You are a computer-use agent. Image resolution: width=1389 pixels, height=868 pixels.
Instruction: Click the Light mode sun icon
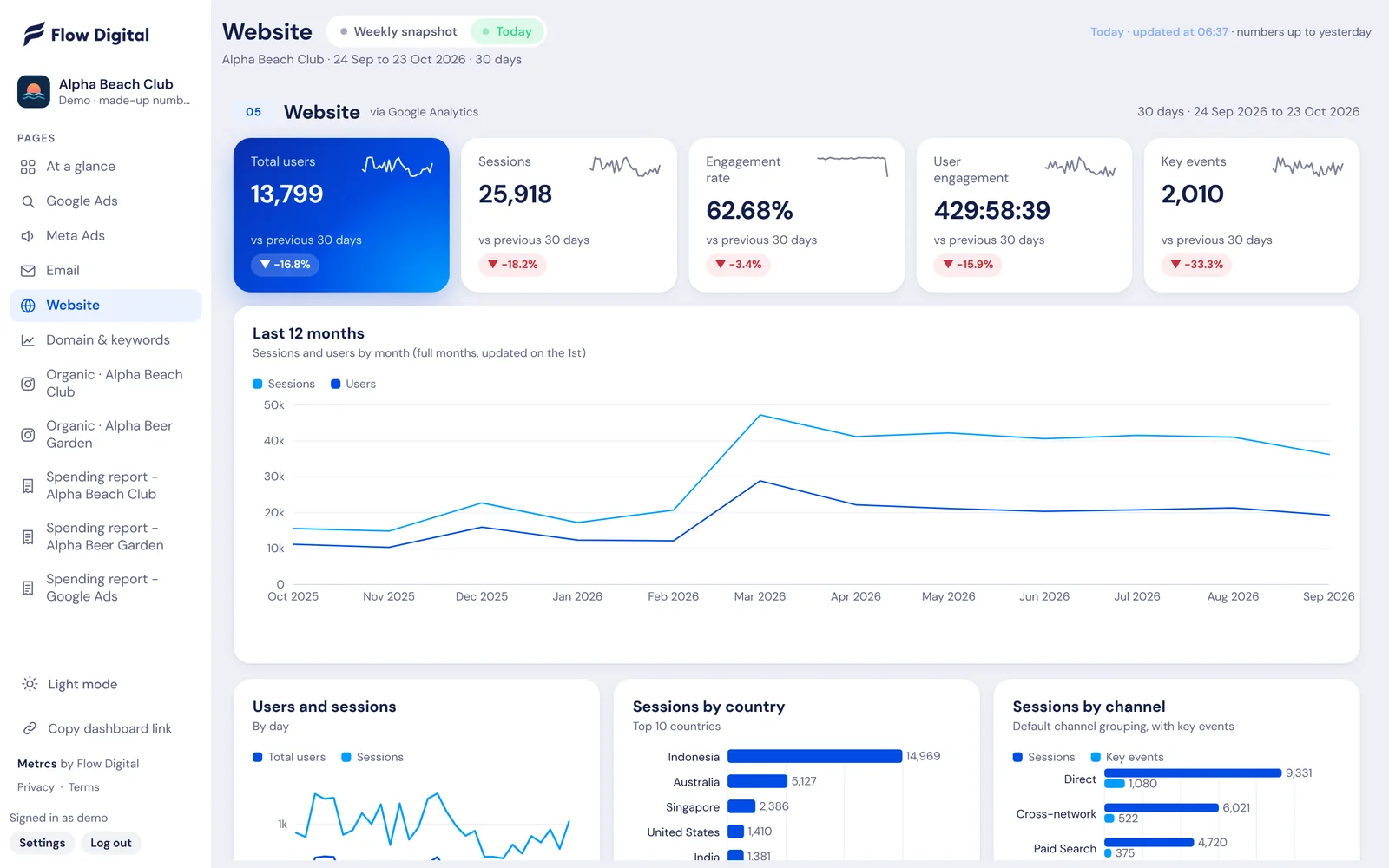[x=30, y=684]
